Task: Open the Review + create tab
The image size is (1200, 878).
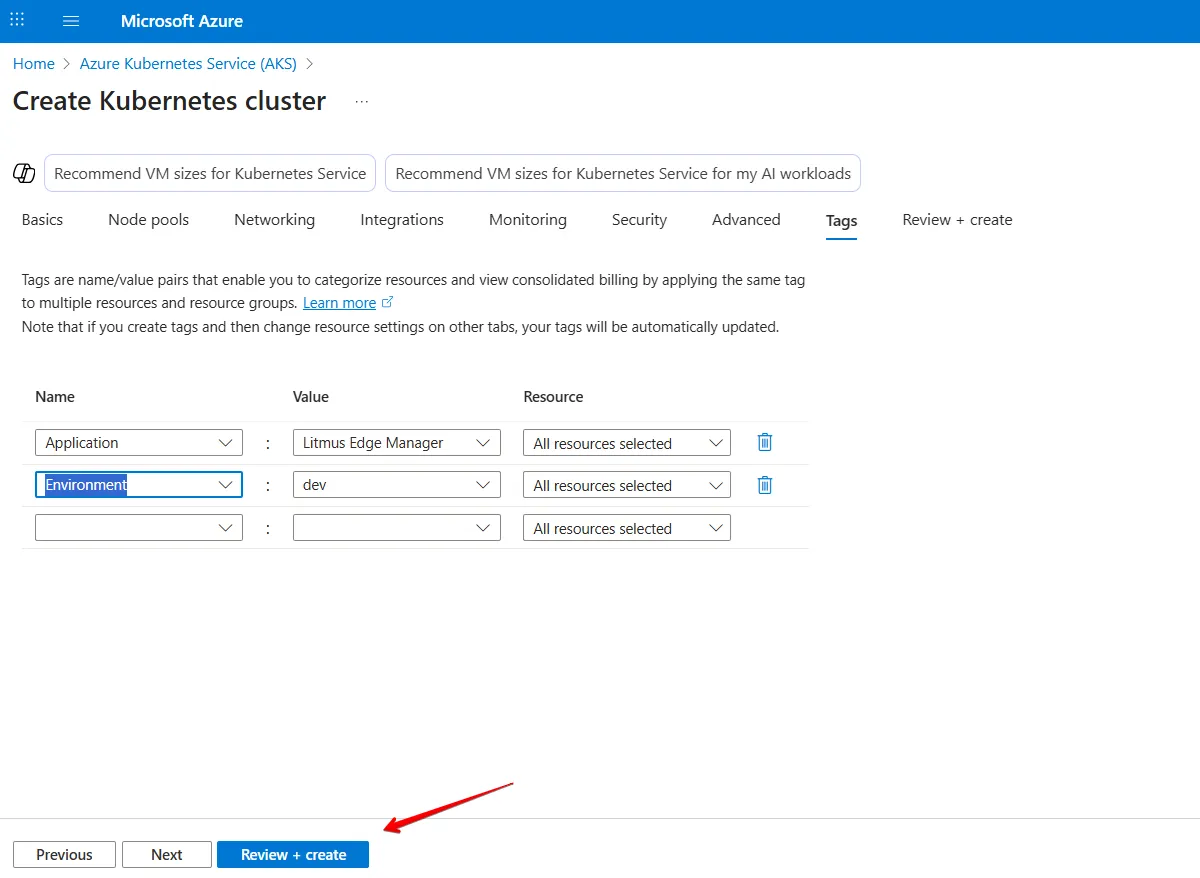Action: pos(957,220)
